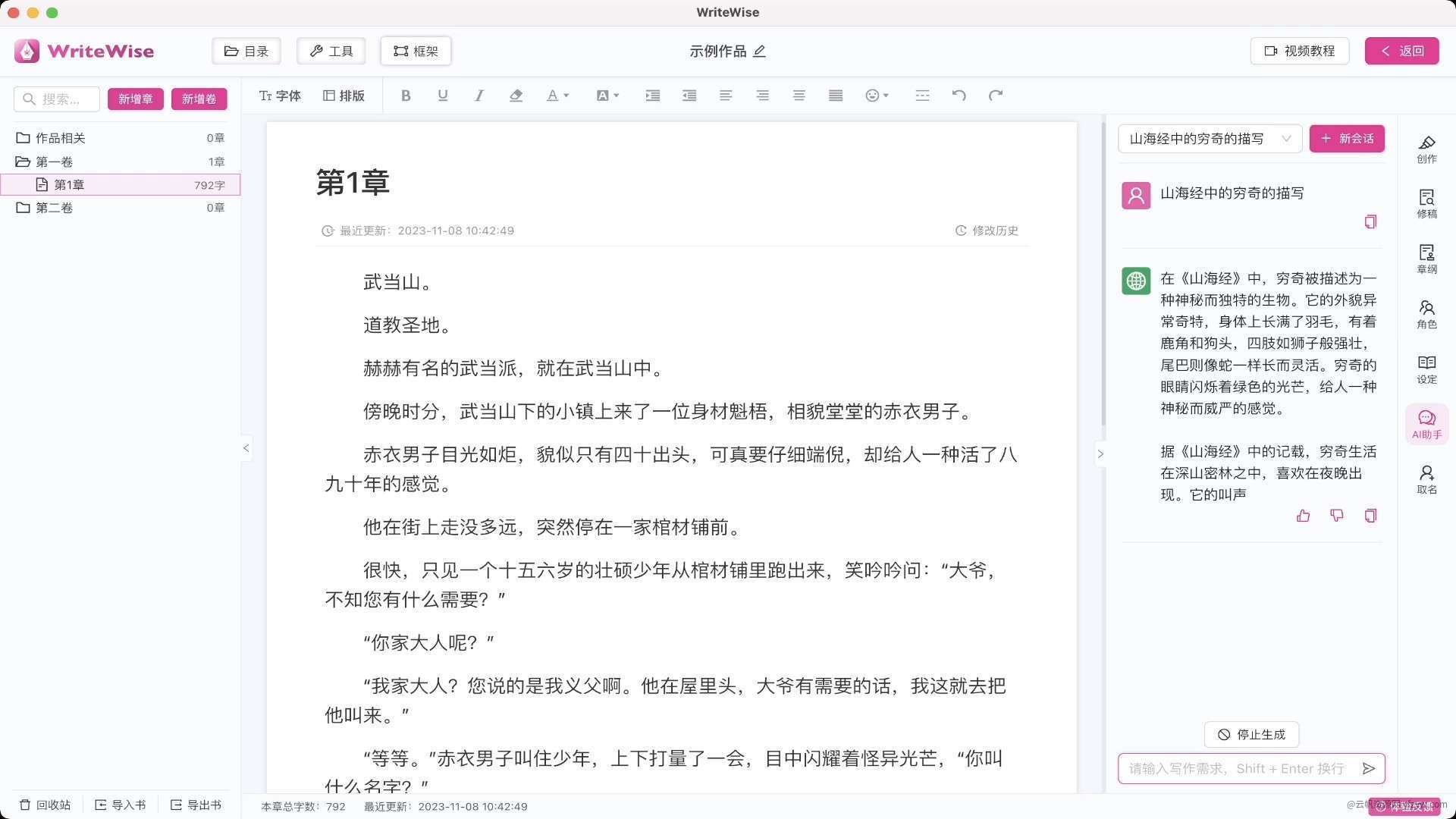Screen dimensions: 1456x819
Task: Expand the 第二卷 folder
Action: pos(121,208)
